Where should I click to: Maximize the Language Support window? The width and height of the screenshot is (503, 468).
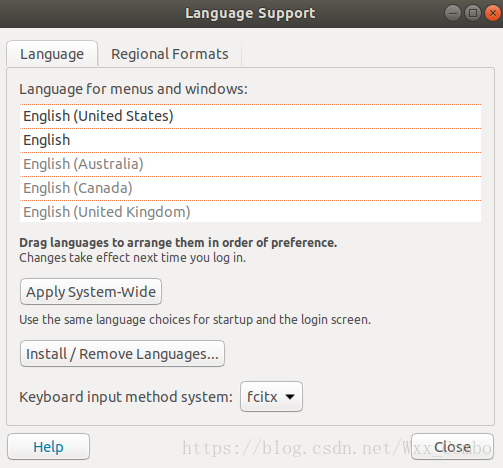click(473, 13)
